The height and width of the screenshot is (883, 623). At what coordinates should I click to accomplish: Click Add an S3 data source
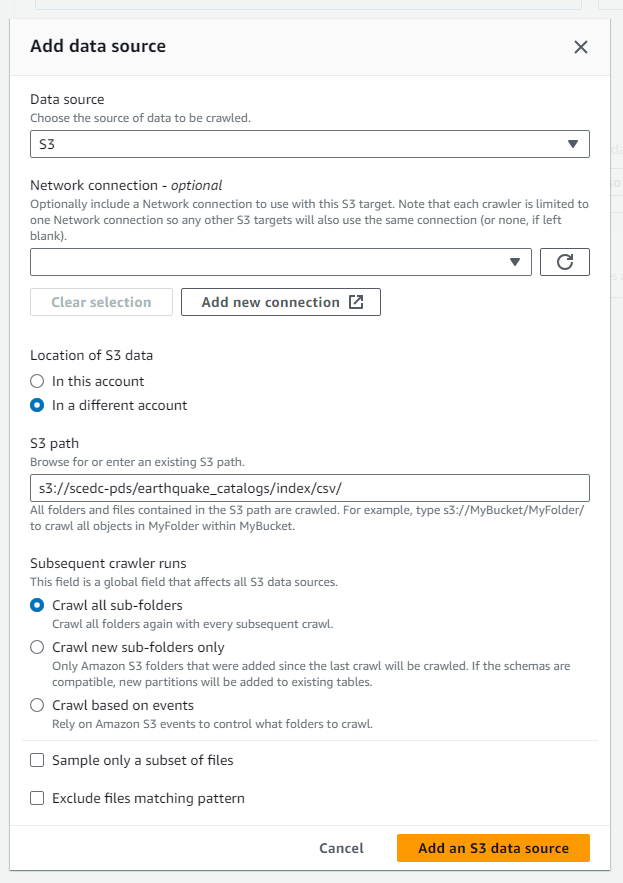tap(493, 848)
